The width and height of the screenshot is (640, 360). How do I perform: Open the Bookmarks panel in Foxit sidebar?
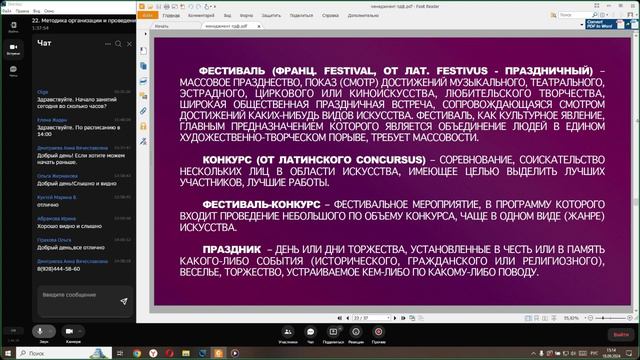point(143,51)
